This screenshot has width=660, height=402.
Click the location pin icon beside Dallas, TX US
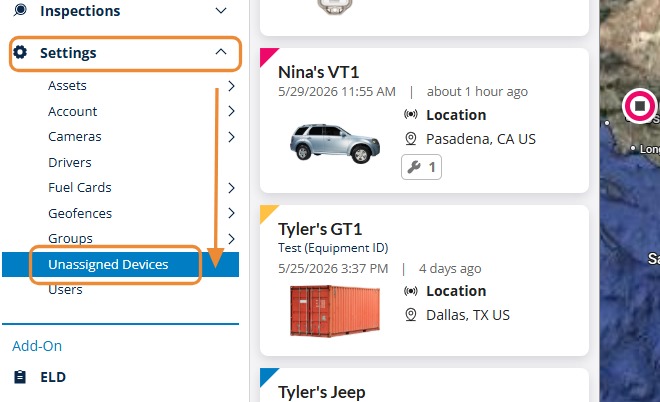coord(411,315)
